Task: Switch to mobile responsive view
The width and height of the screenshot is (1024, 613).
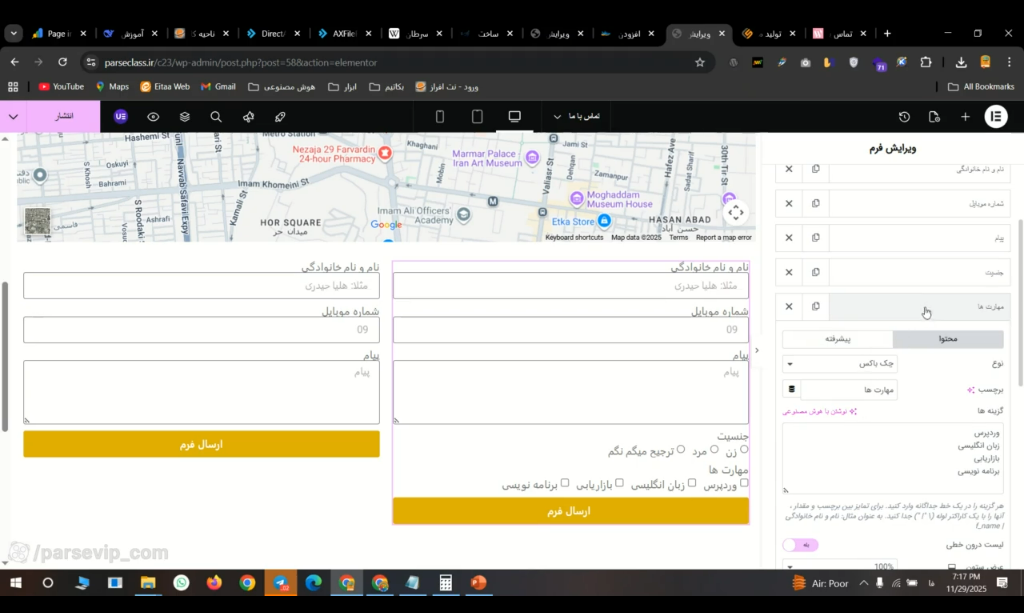Action: [440, 116]
